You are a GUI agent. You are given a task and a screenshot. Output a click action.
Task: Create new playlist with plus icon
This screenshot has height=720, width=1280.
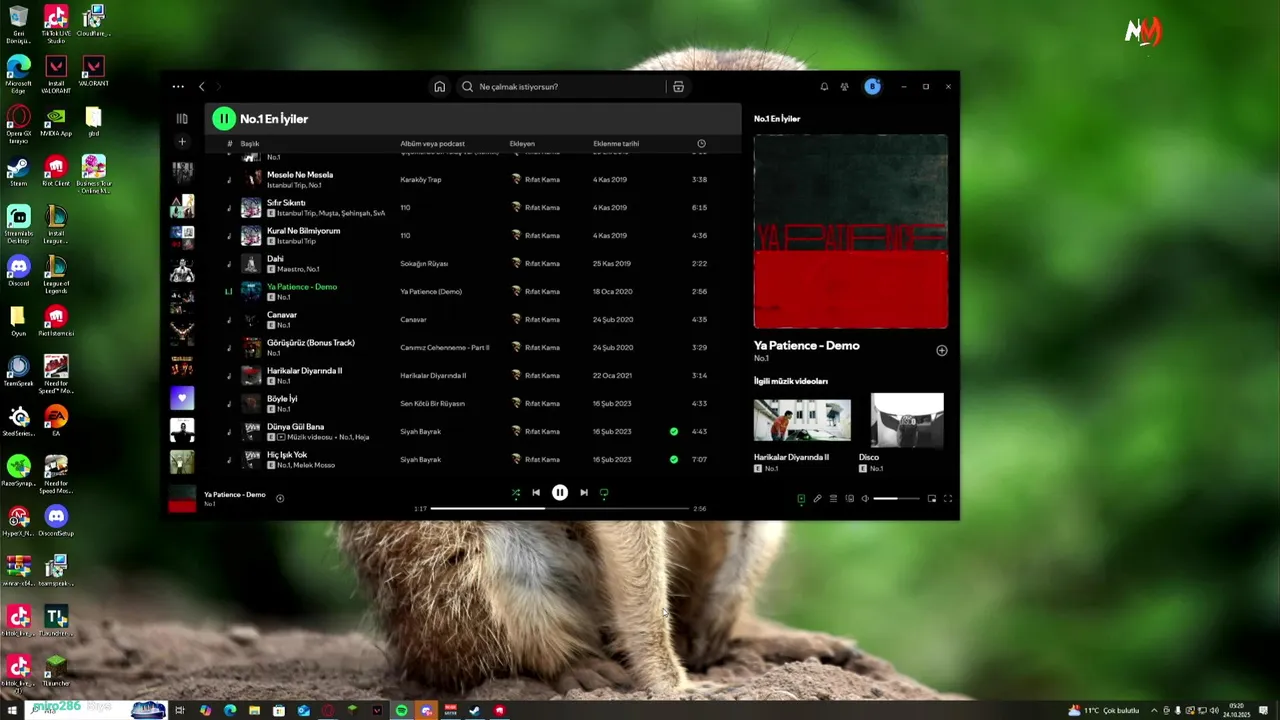182,142
